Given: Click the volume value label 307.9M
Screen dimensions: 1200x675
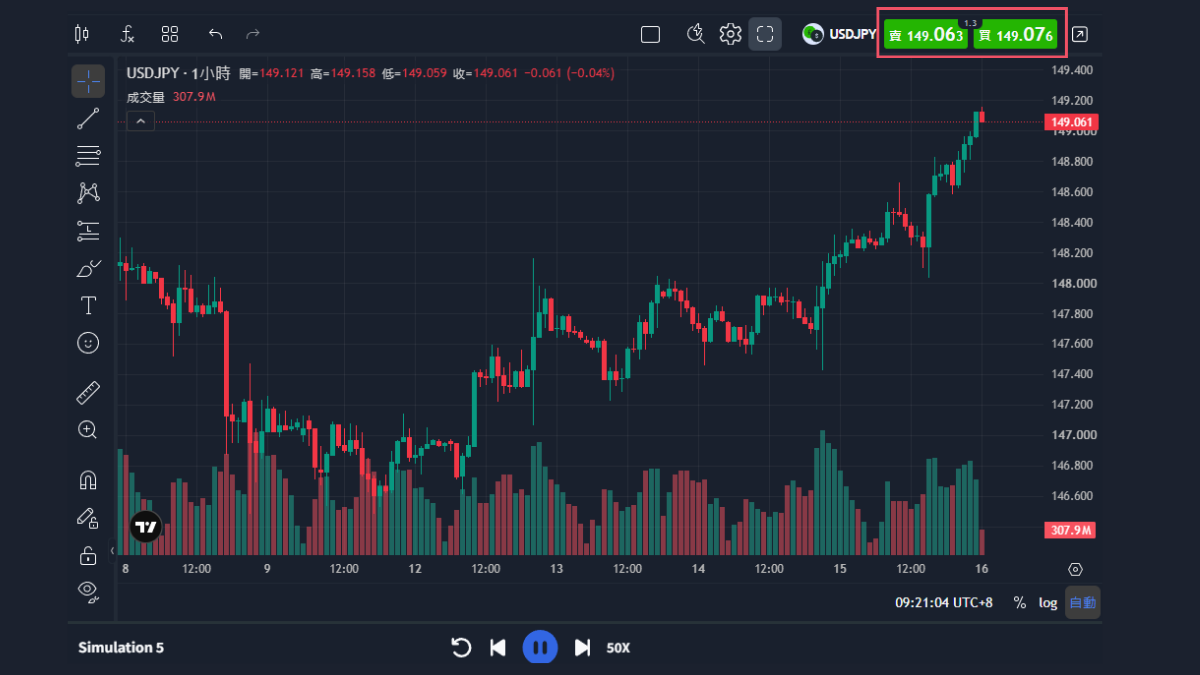Looking at the screenshot, I should 1070,530.
